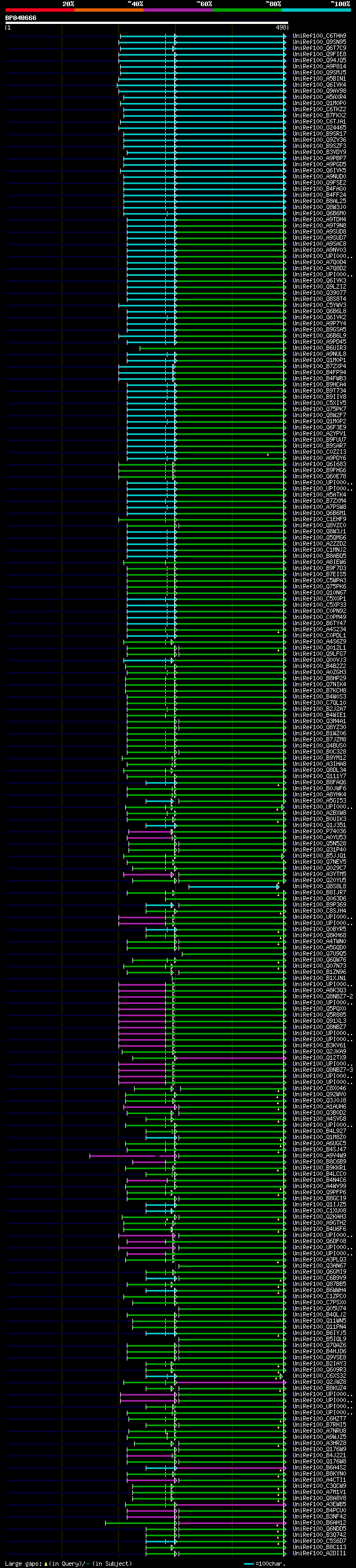Select the UniRef100_B7KCH8 label
356x1568 pixels.
pos(319,690)
